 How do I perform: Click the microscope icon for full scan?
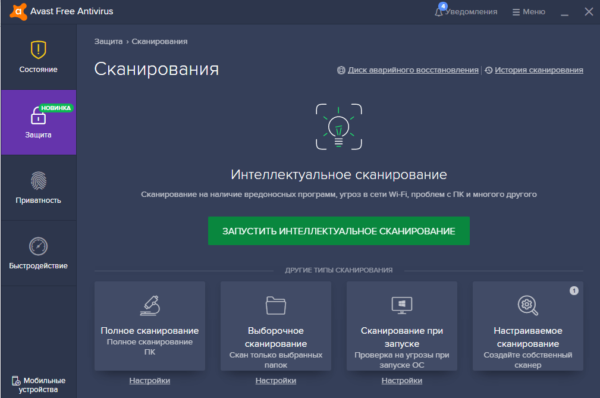point(150,305)
